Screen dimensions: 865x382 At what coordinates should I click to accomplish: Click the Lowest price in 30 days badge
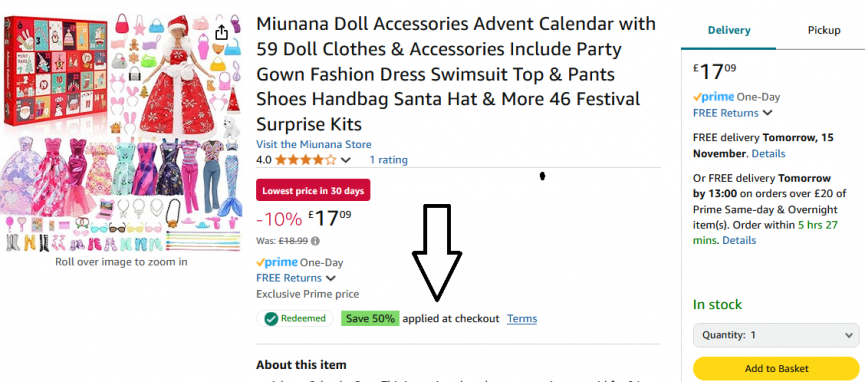313,191
